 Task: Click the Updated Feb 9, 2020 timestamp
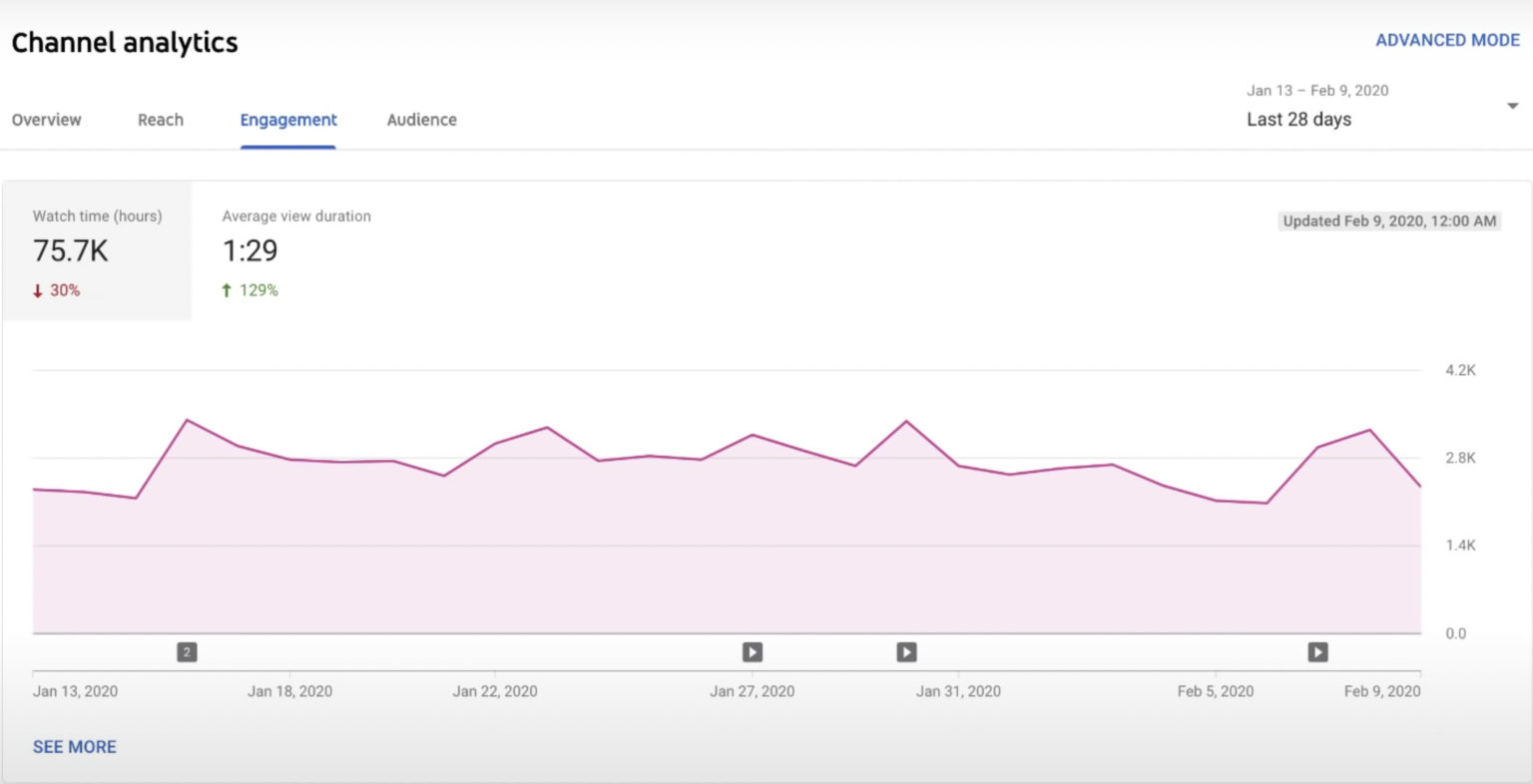click(x=1388, y=220)
